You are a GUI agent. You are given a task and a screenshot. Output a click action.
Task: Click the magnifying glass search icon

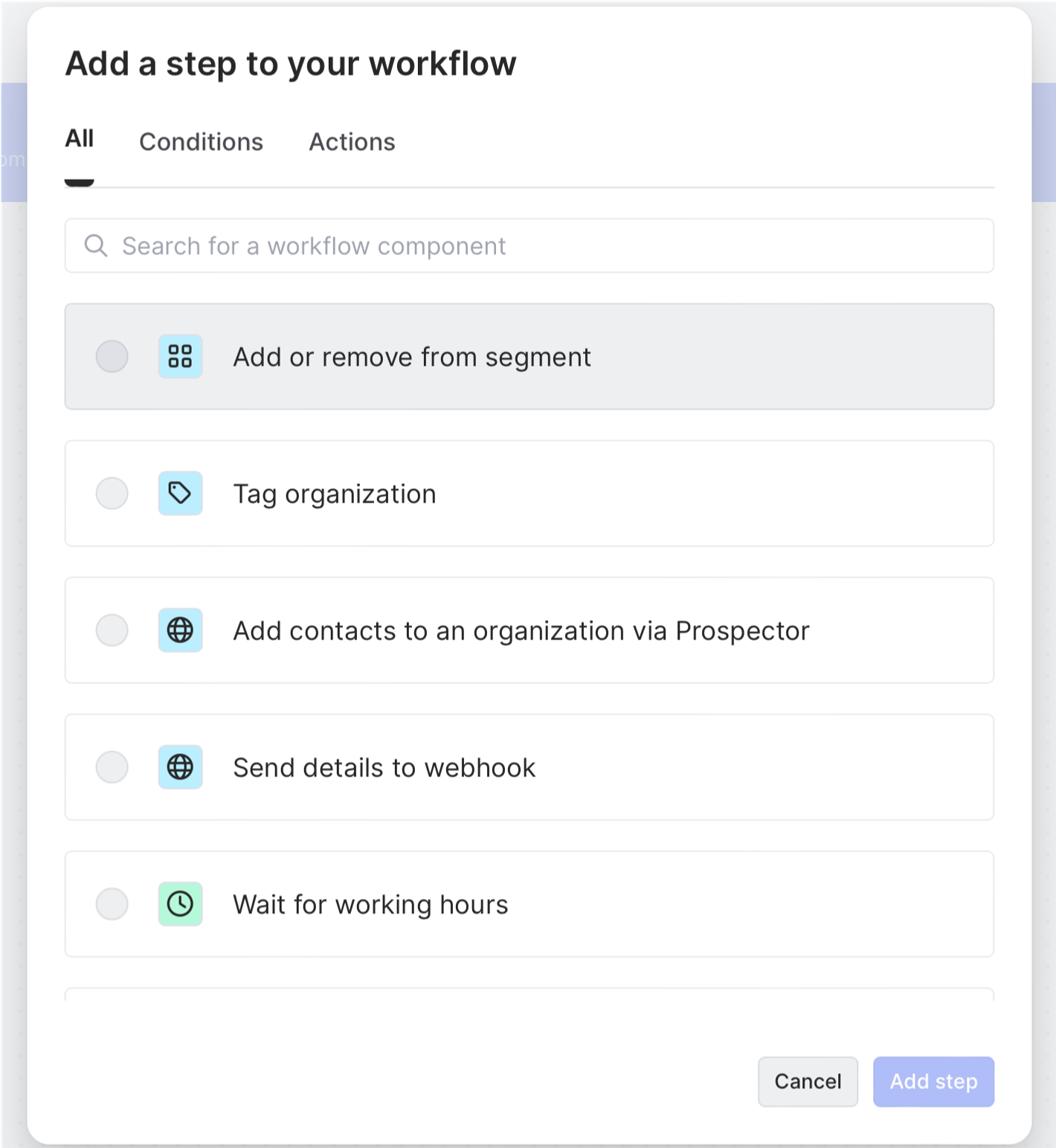(96, 245)
